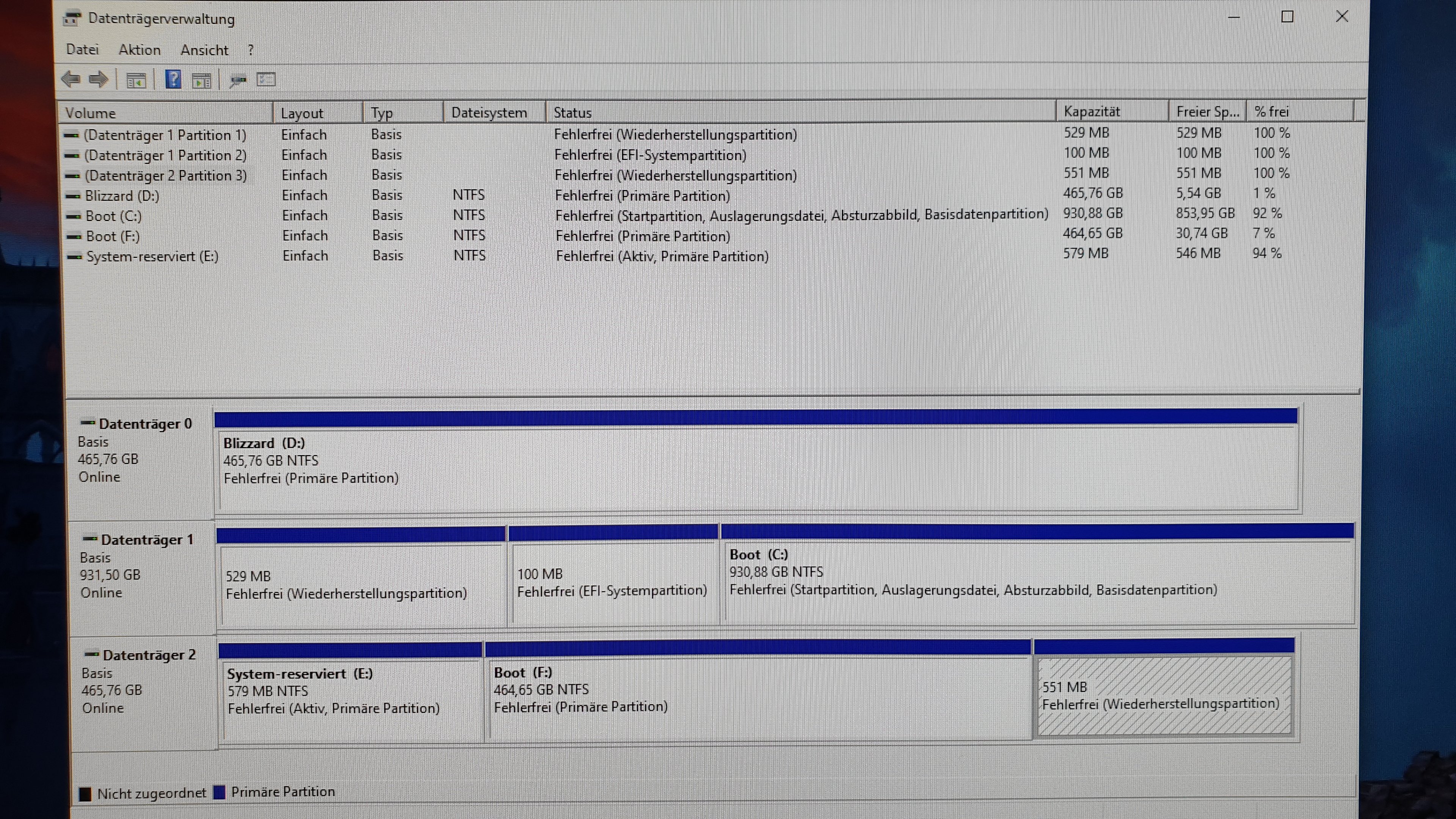The height and width of the screenshot is (819, 1456).
Task: Open the Datei menu
Action: point(83,50)
